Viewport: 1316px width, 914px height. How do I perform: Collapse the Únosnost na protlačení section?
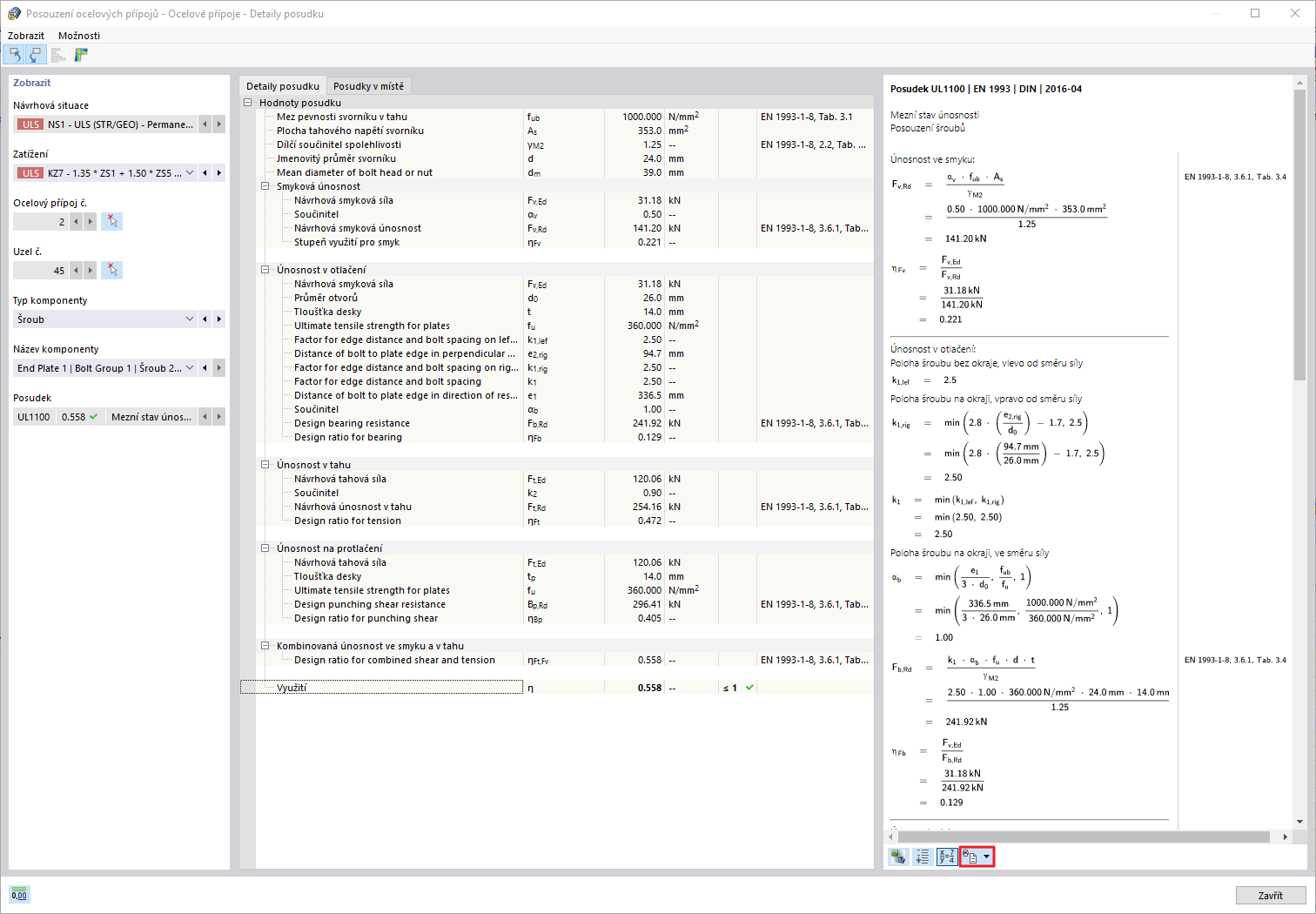(265, 548)
